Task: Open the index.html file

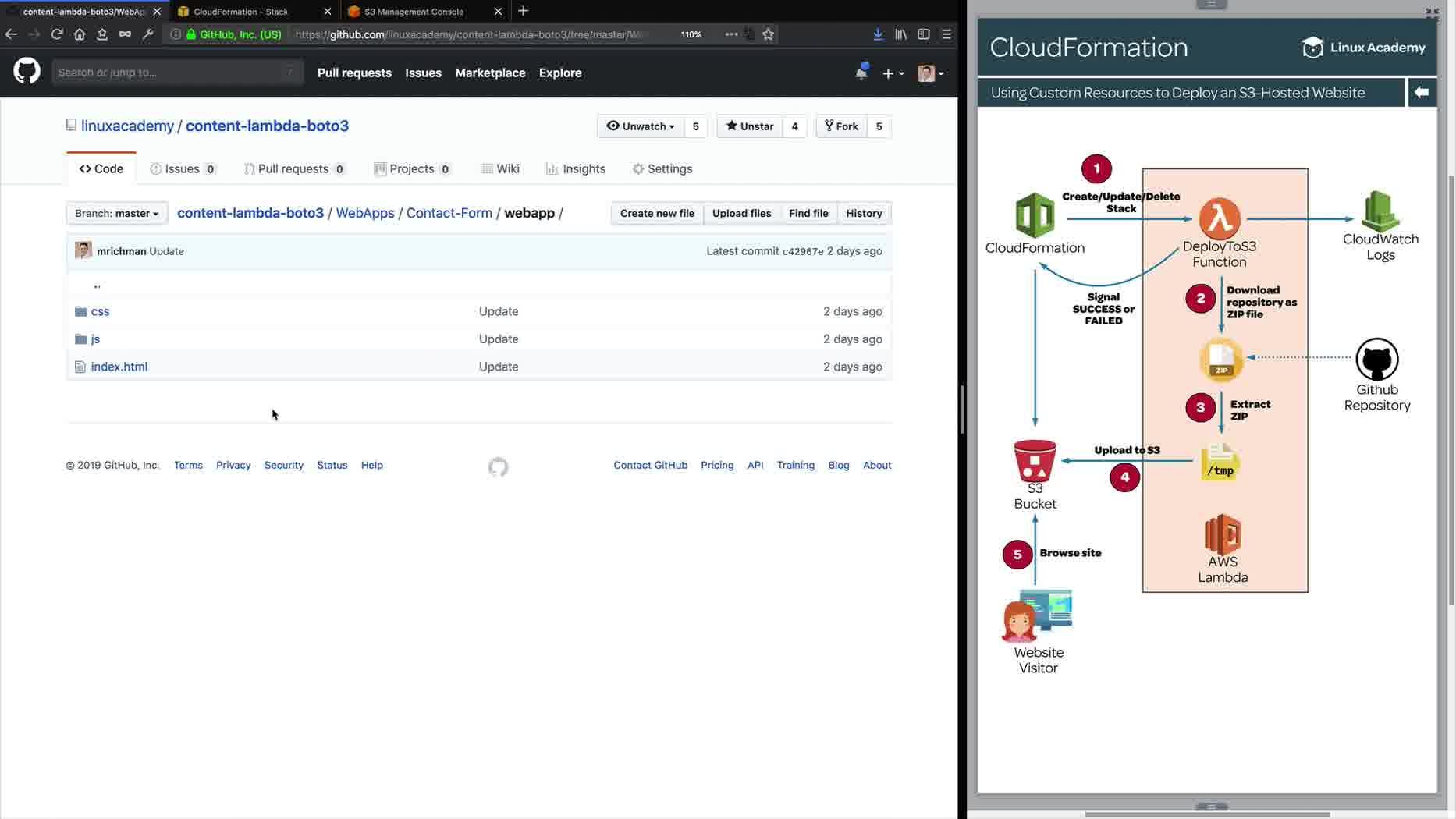Action: [119, 367]
